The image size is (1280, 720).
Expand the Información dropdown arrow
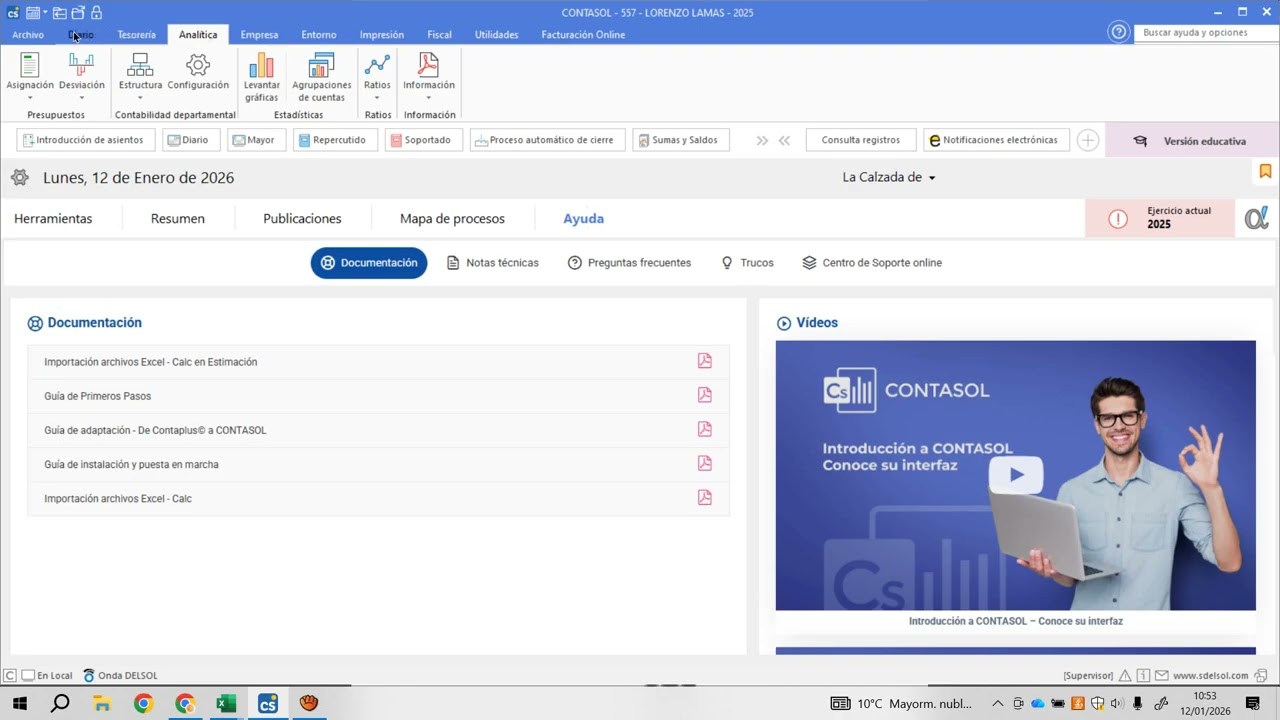click(x=429, y=98)
